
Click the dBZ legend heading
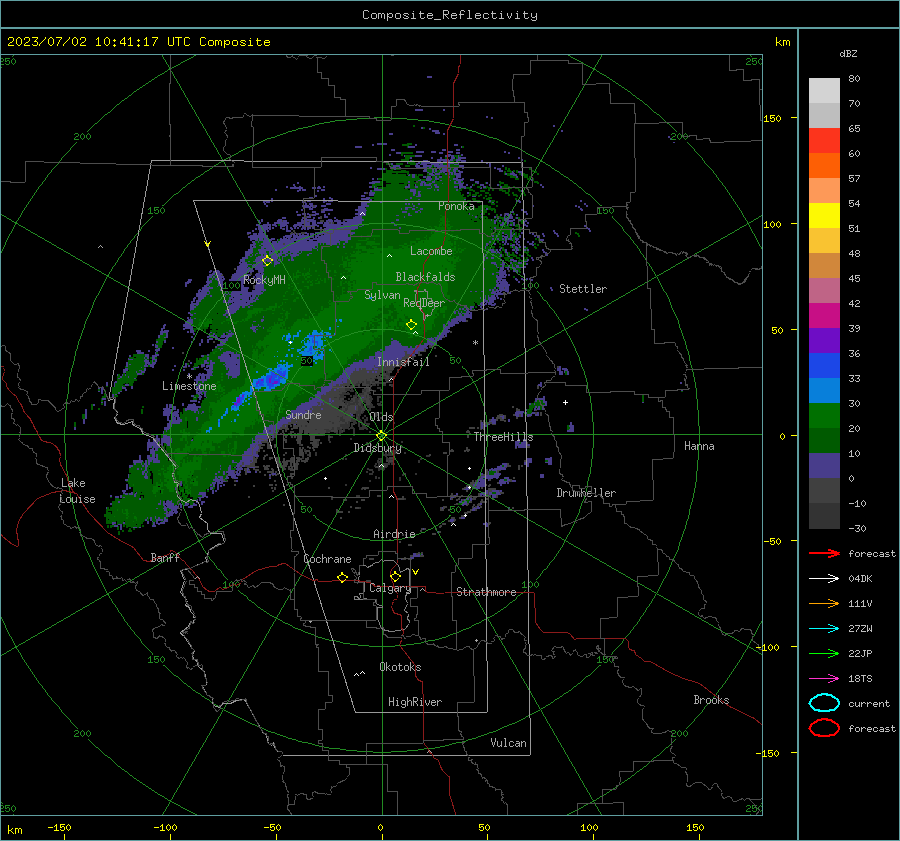coord(848,53)
